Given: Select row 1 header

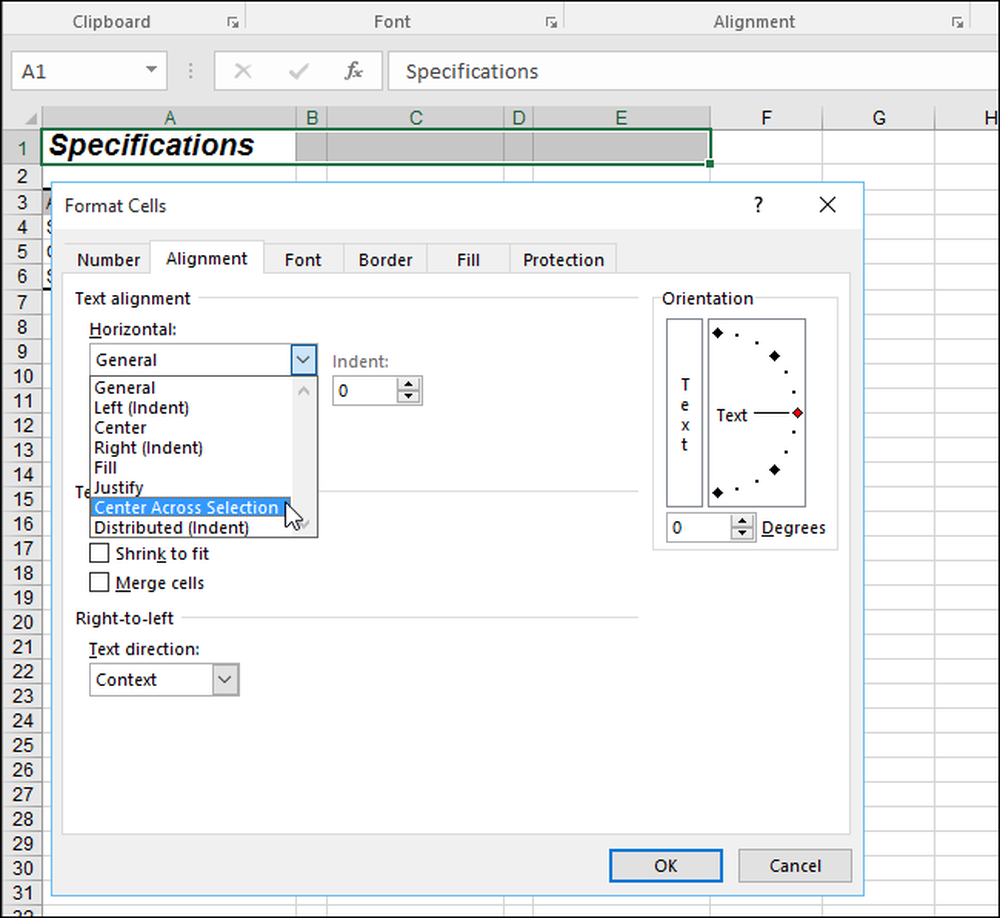Looking at the screenshot, I should coord(22,147).
